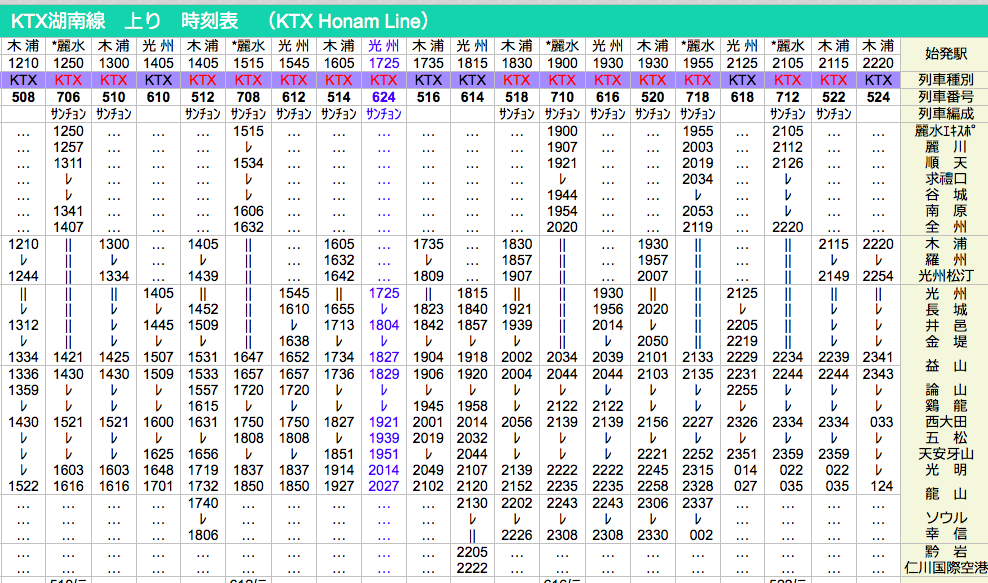
Task: Select train number 516
Action: pos(428,97)
